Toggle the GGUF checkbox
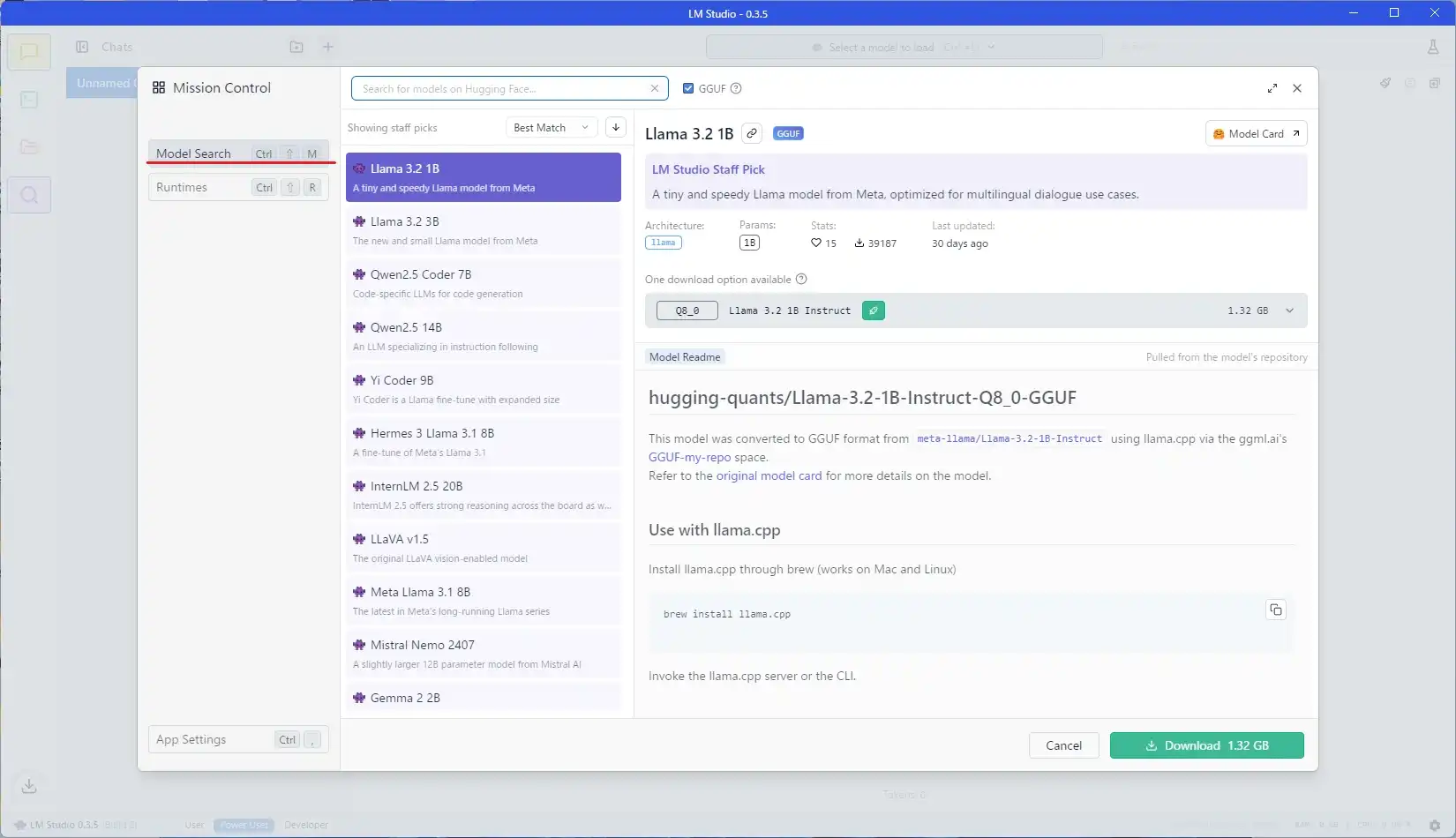 [x=688, y=88]
